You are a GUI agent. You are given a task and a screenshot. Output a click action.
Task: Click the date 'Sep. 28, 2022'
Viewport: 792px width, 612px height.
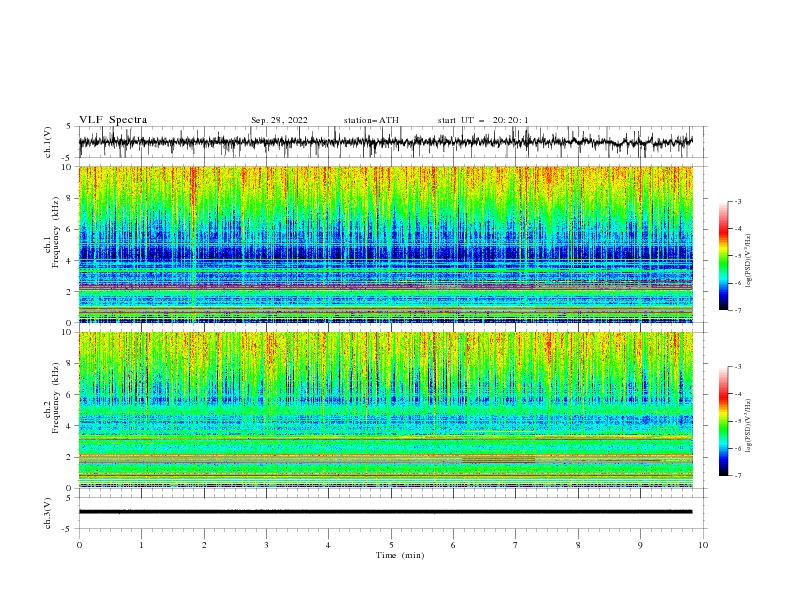(279, 120)
